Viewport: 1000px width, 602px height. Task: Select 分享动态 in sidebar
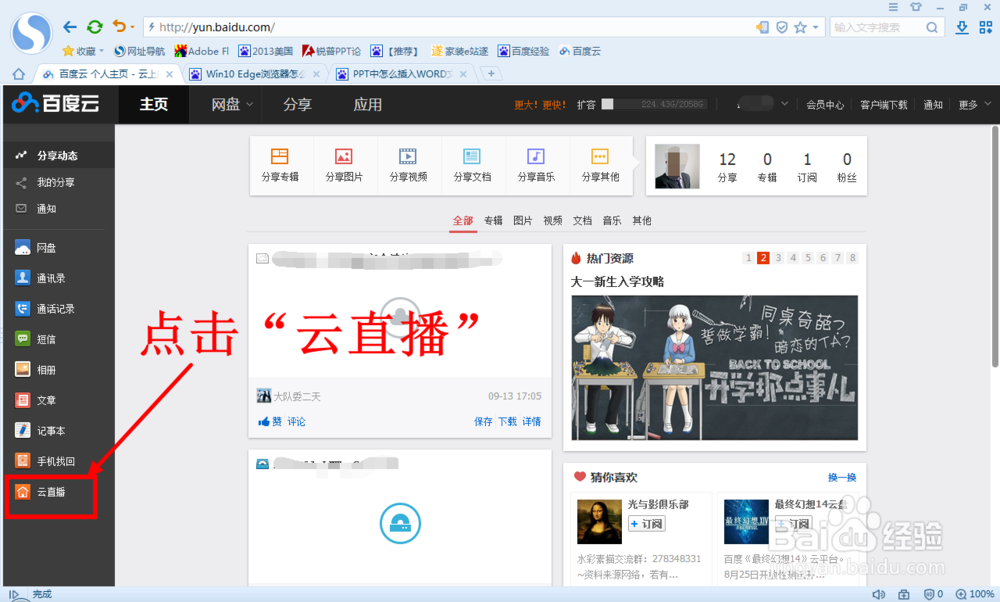(x=59, y=155)
